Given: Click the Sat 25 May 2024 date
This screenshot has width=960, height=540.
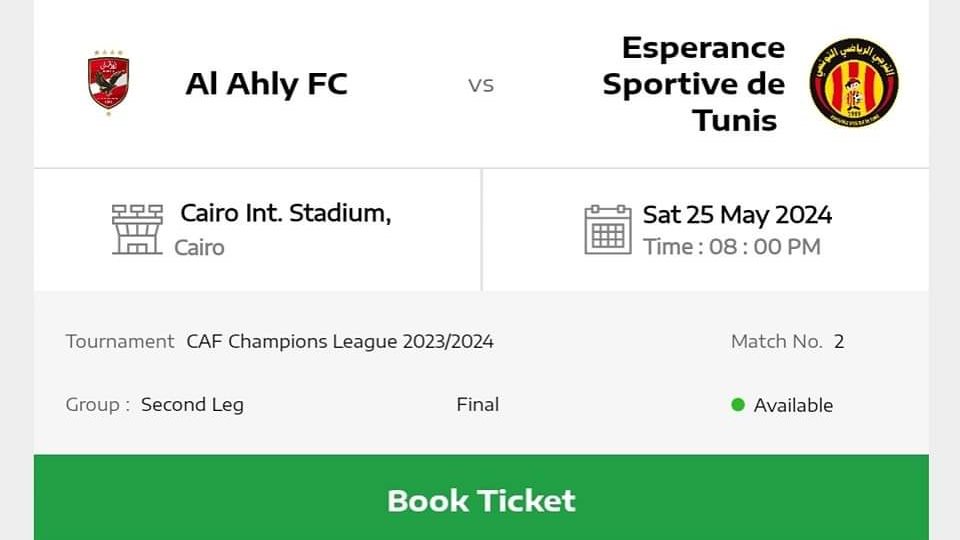Looking at the screenshot, I should pyautogui.click(x=737, y=215).
